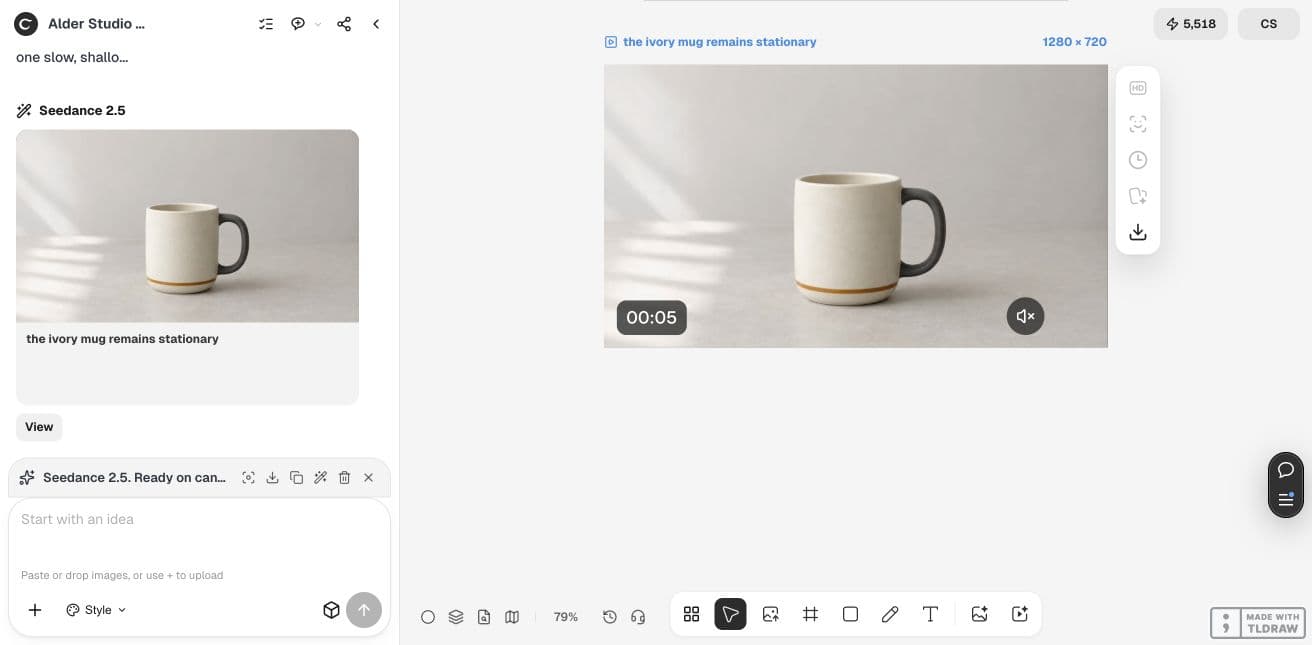
Task: Collapse the sidebar with the left chevron
Action: [376, 24]
